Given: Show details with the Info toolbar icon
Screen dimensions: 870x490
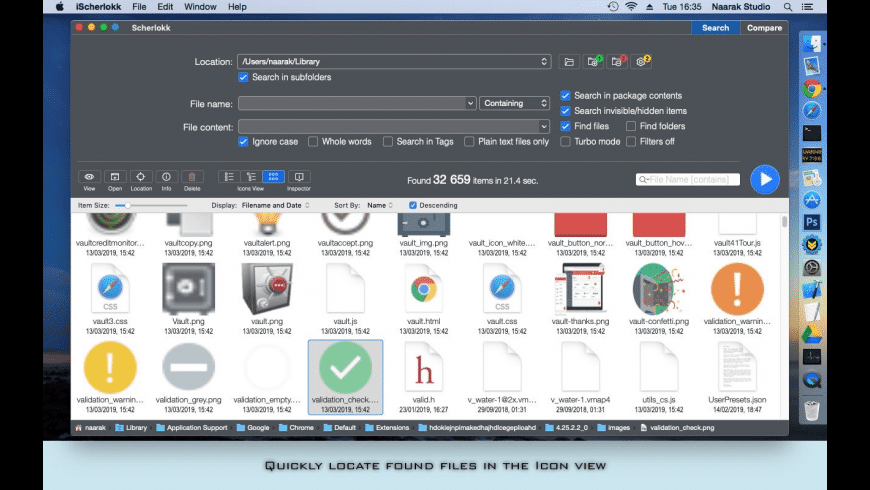Looking at the screenshot, I should (x=166, y=176).
